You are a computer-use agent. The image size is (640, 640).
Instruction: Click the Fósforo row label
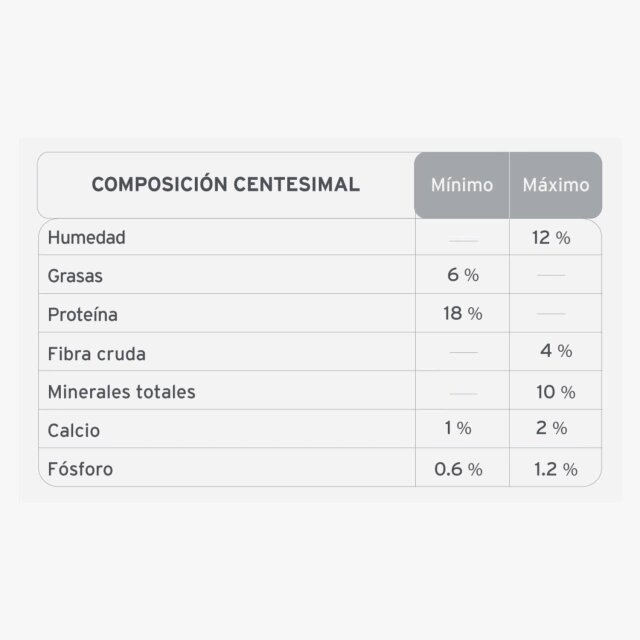point(80,469)
